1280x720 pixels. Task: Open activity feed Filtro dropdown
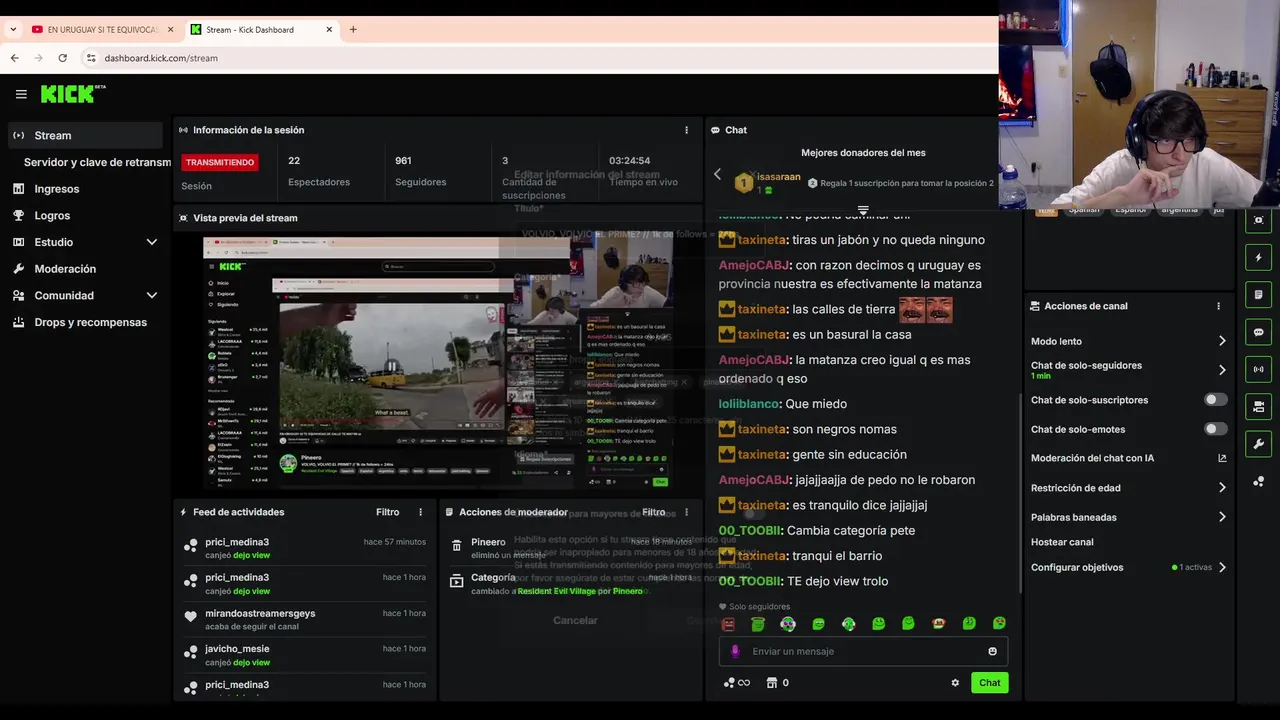pyautogui.click(x=387, y=512)
